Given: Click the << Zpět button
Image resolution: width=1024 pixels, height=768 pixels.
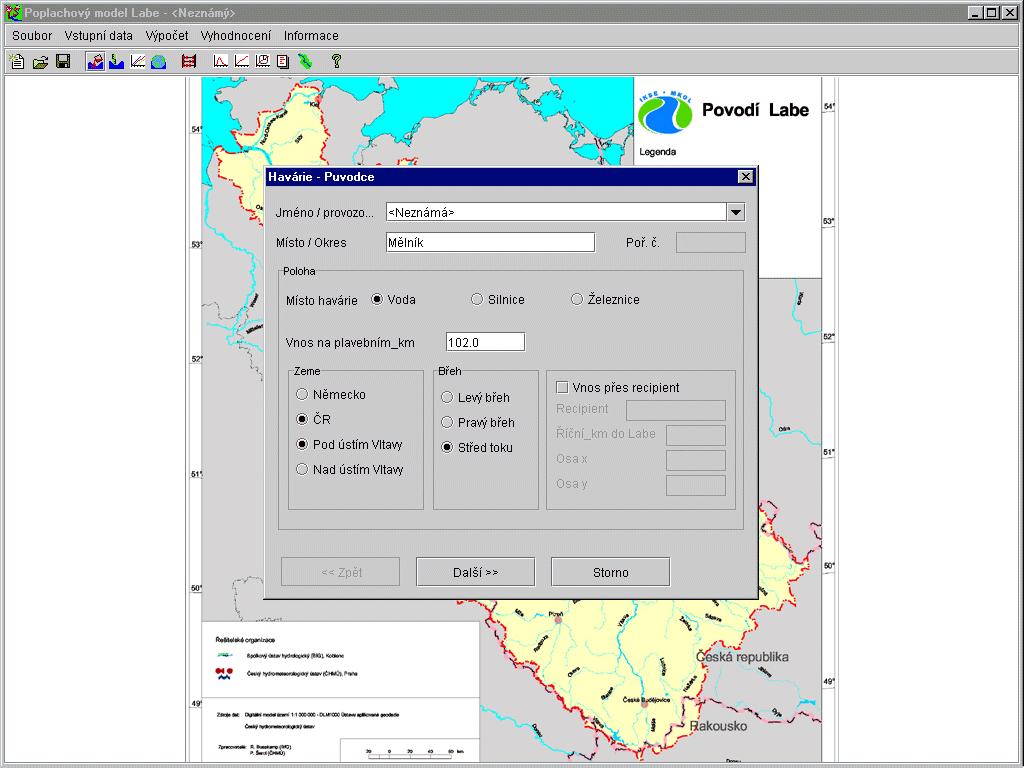Looking at the screenshot, I should (340, 572).
